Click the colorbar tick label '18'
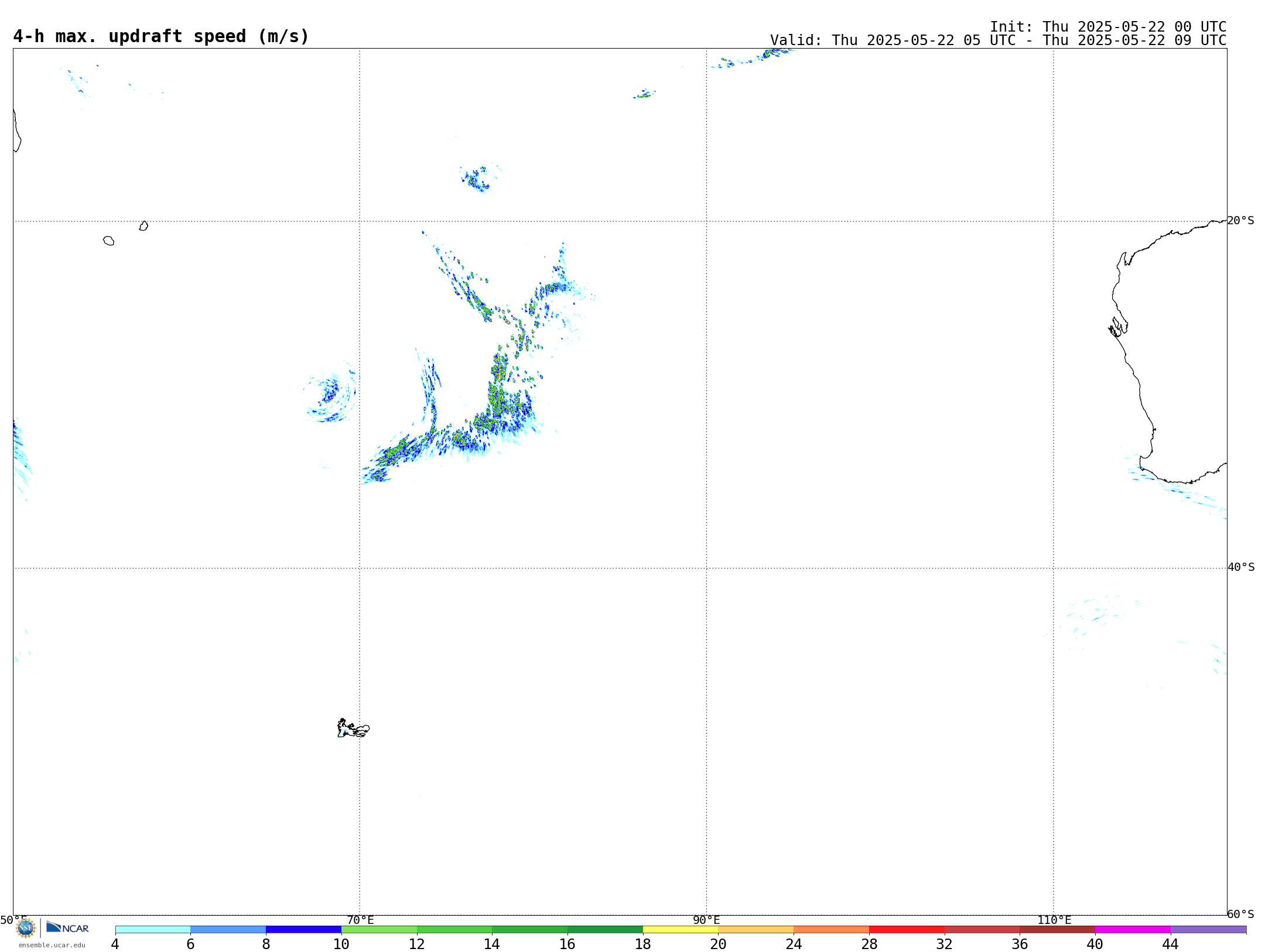The image size is (1265, 952). 643,944
